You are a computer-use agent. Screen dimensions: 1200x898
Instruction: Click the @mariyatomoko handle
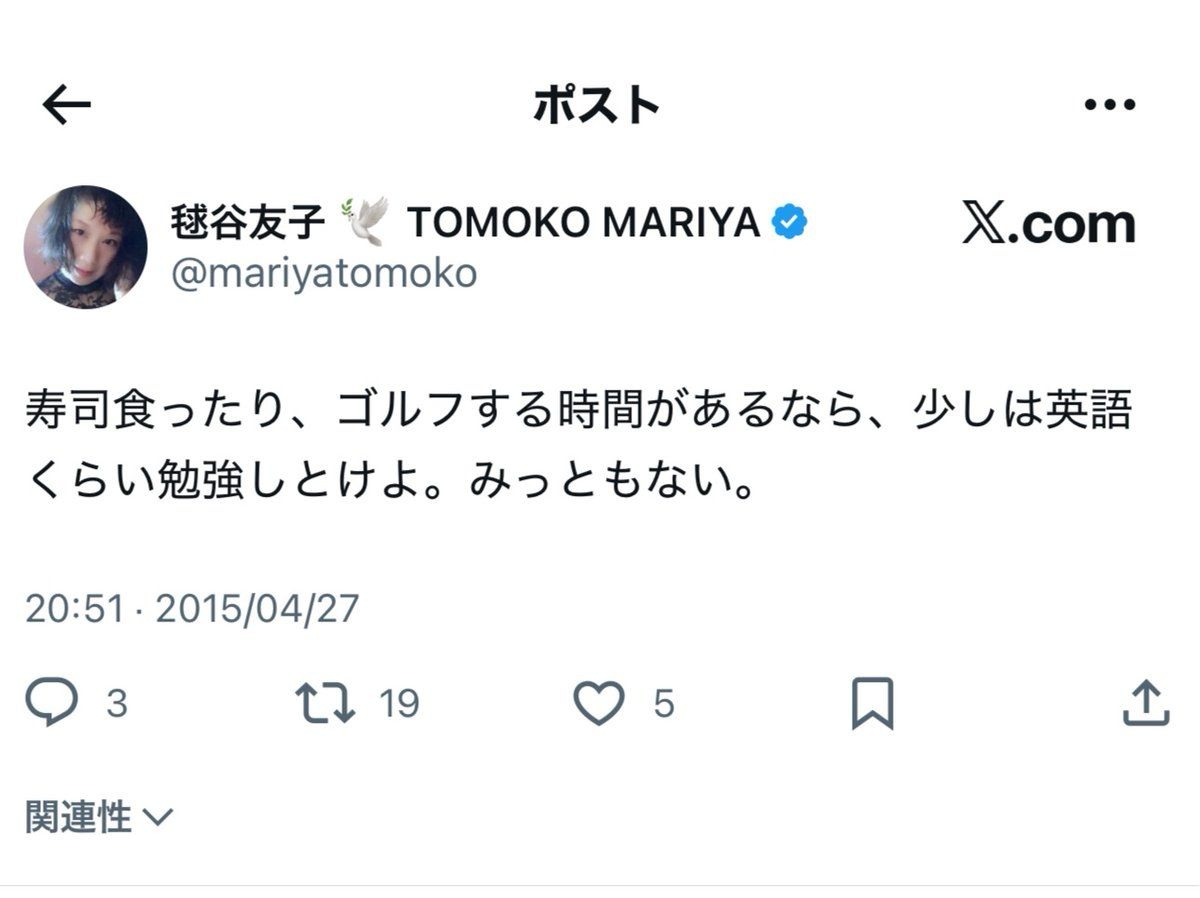tap(324, 273)
